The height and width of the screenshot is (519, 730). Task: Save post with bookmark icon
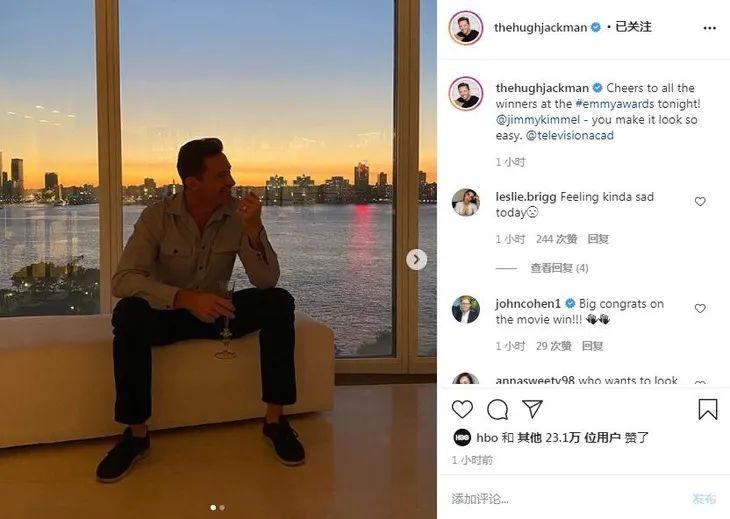tap(707, 409)
